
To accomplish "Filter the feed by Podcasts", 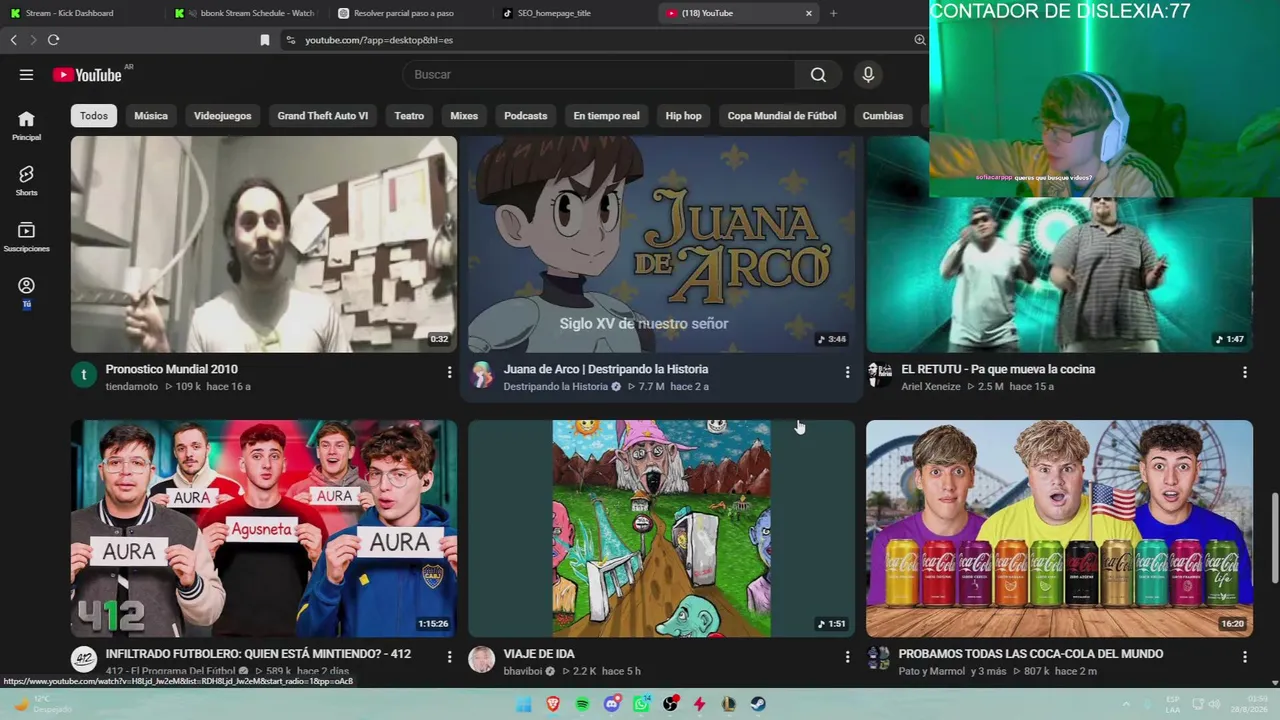I will point(526,116).
